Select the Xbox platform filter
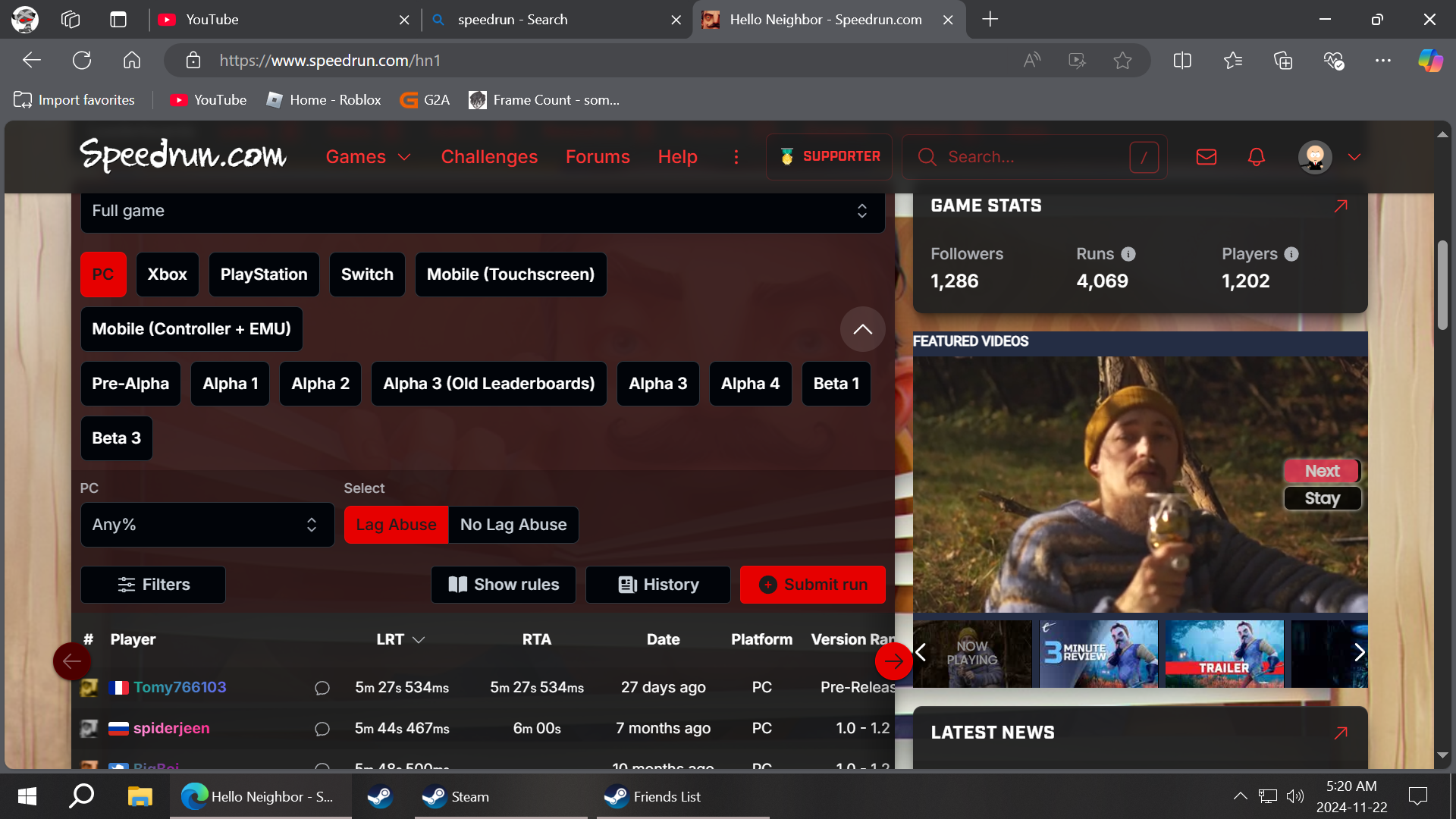The width and height of the screenshot is (1456, 819). [167, 275]
